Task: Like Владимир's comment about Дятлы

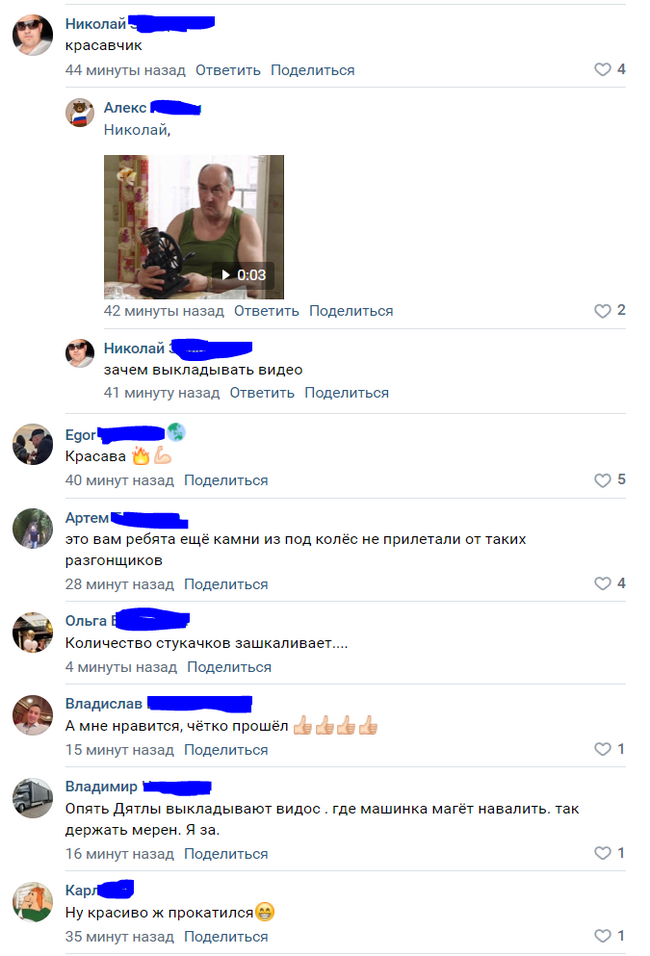Action: [x=602, y=853]
